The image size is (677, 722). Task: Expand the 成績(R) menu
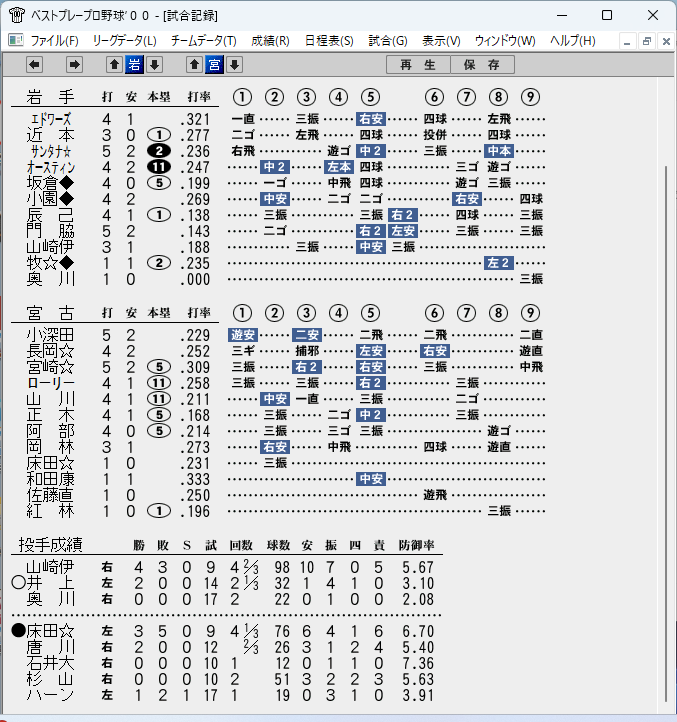[270, 41]
